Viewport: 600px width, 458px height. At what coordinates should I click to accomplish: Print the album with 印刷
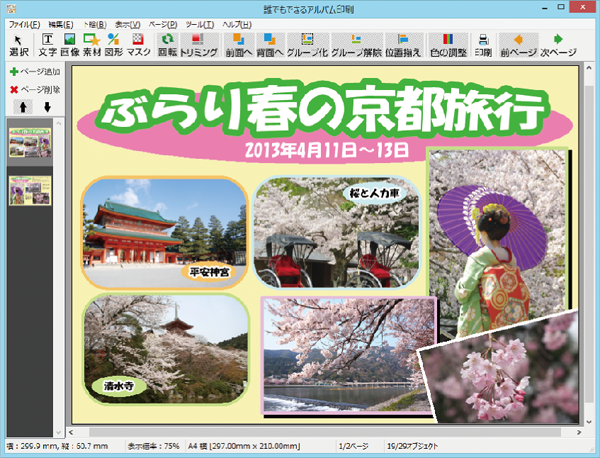click(483, 44)
